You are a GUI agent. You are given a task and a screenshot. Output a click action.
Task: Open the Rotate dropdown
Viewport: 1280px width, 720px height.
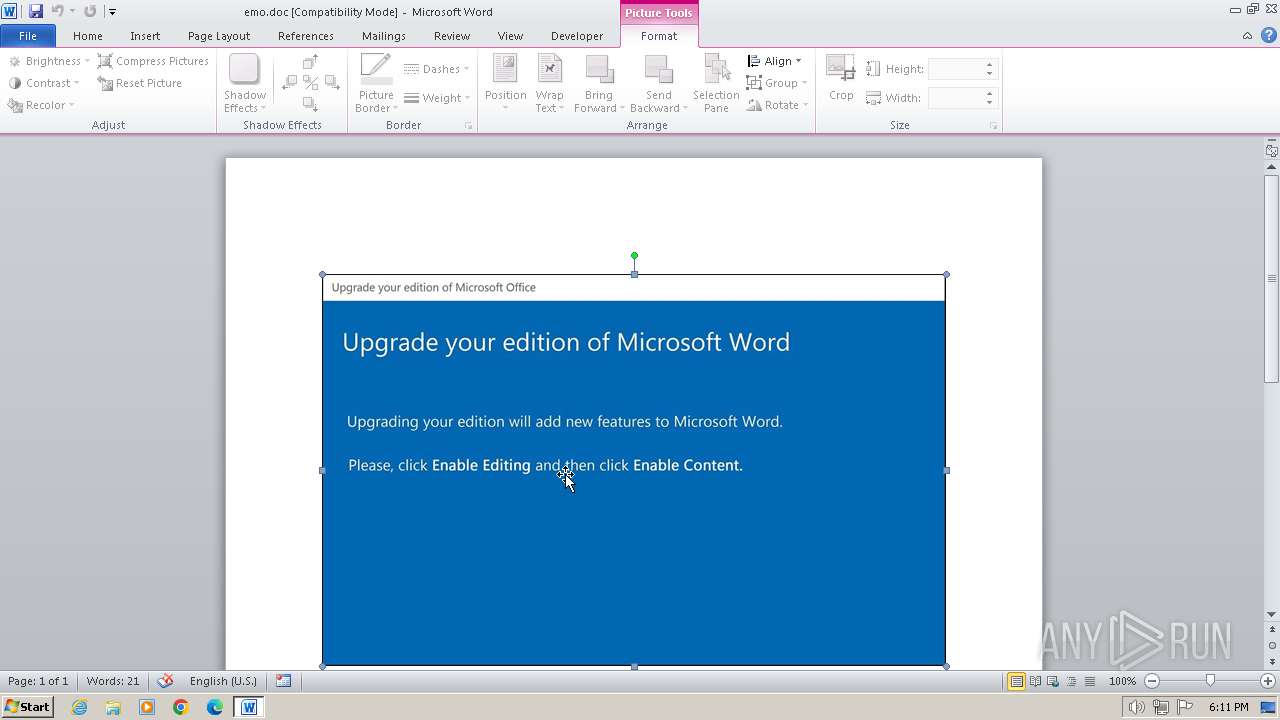(777, 105)
